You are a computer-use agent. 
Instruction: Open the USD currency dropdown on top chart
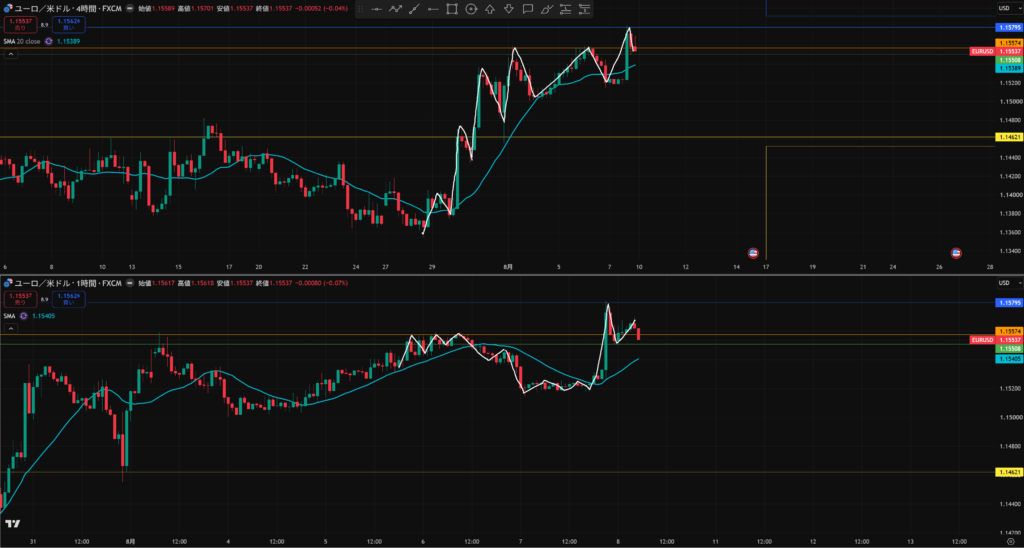tap(1008, 8)
